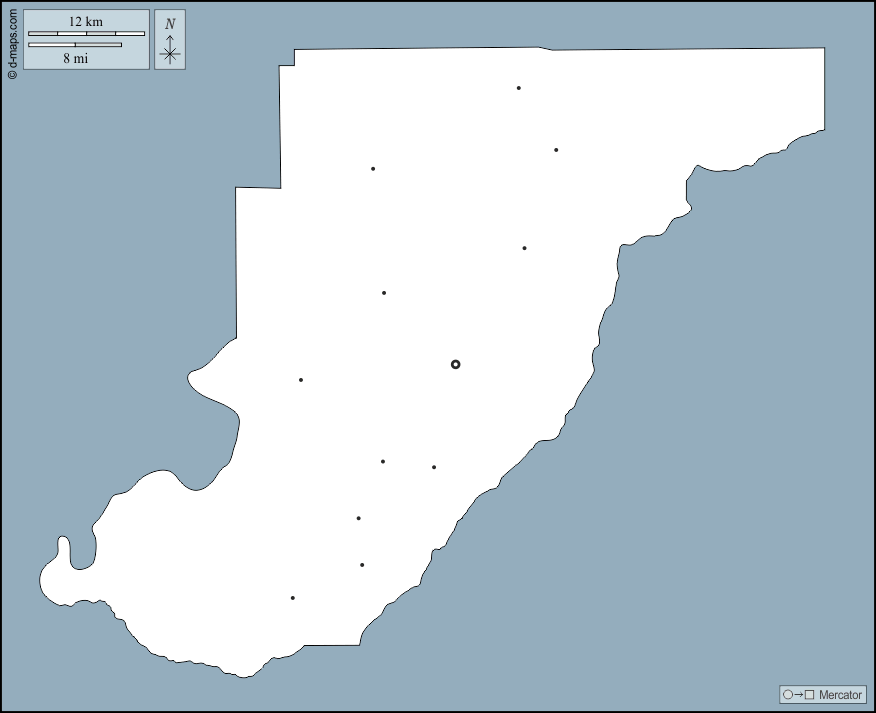Click the dot nearest northwest of the ring marker
The height and width of the screenshot is (713, 876).
(384, 293)
